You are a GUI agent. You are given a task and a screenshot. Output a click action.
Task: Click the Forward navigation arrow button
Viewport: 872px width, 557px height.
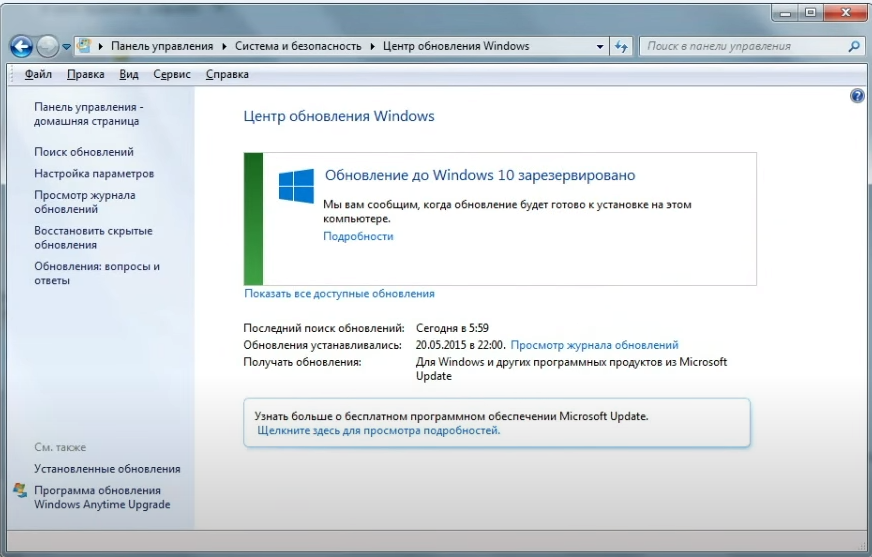(x=47, y=46)
